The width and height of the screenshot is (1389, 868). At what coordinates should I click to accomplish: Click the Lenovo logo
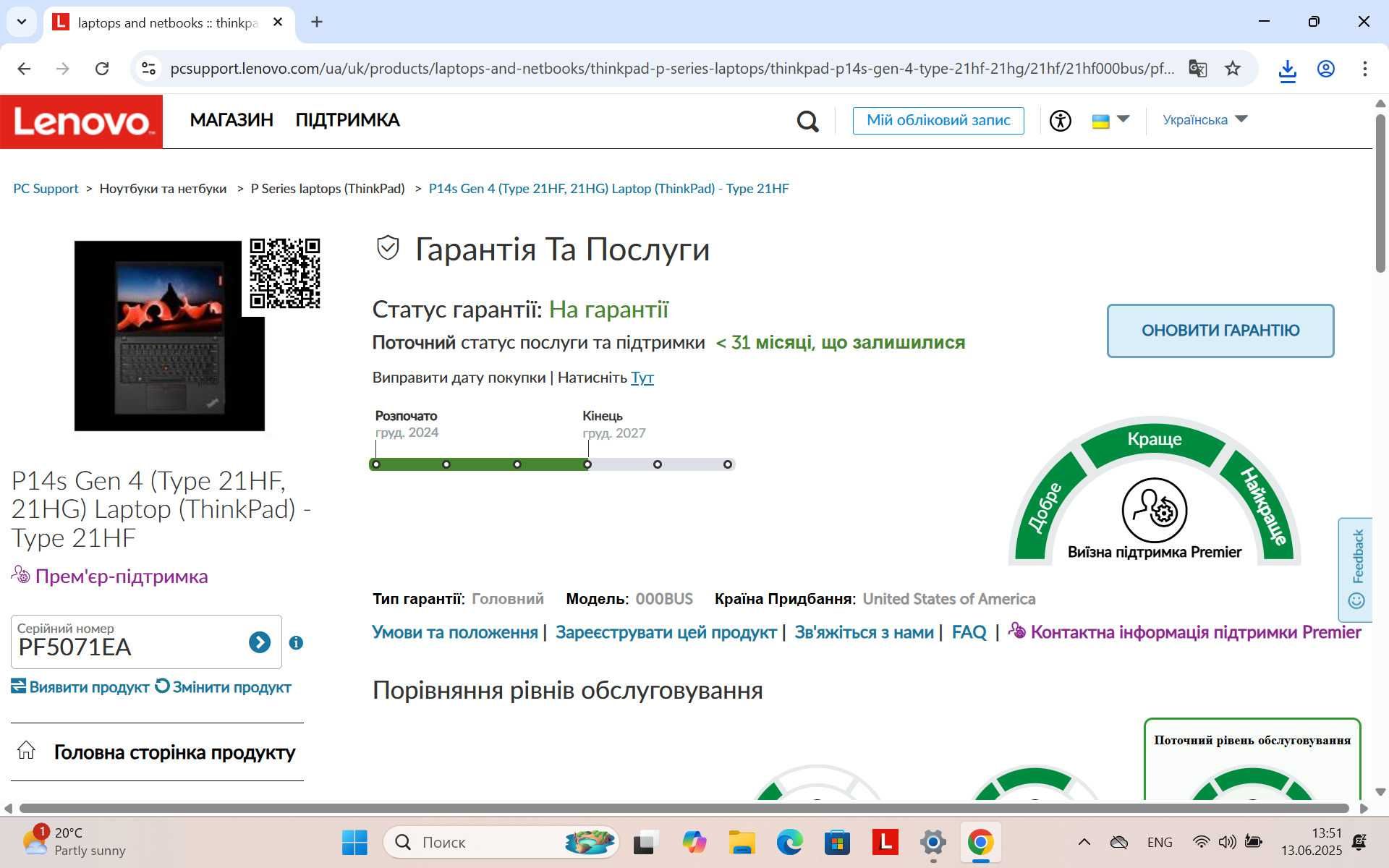coord(81,121)
